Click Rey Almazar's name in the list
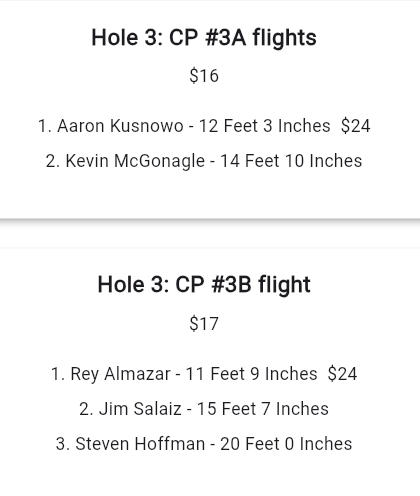The width and height of the screenshot is (420, 496). [120, 374]
